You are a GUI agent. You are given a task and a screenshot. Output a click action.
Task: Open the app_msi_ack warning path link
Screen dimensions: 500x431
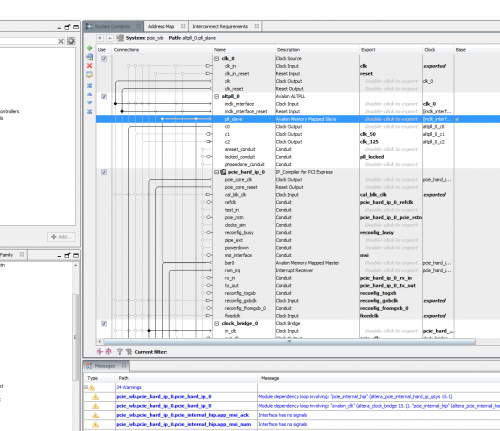pos(183,415)
